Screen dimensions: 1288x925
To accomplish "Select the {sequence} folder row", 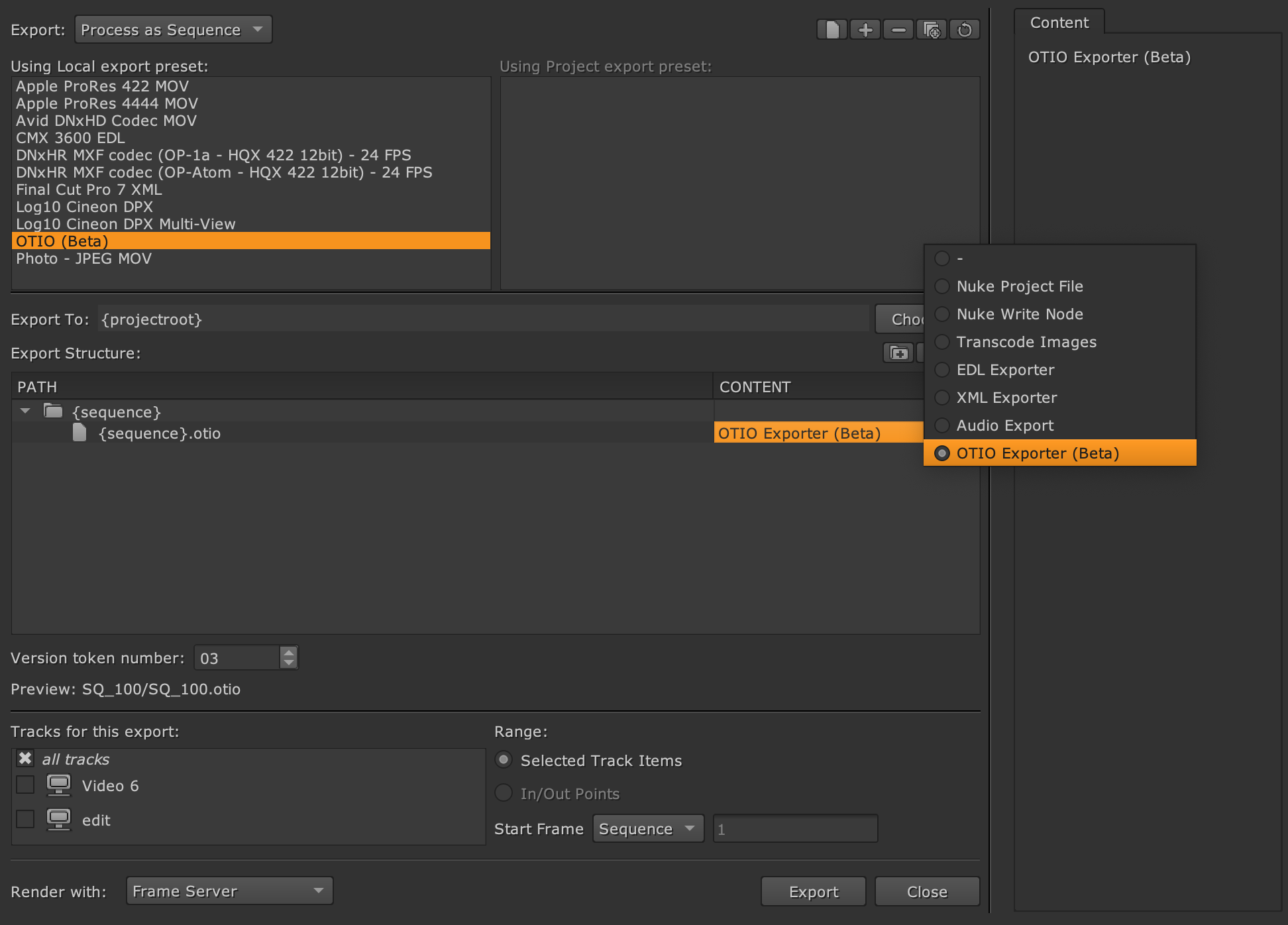I will click(x=362, y=411).
